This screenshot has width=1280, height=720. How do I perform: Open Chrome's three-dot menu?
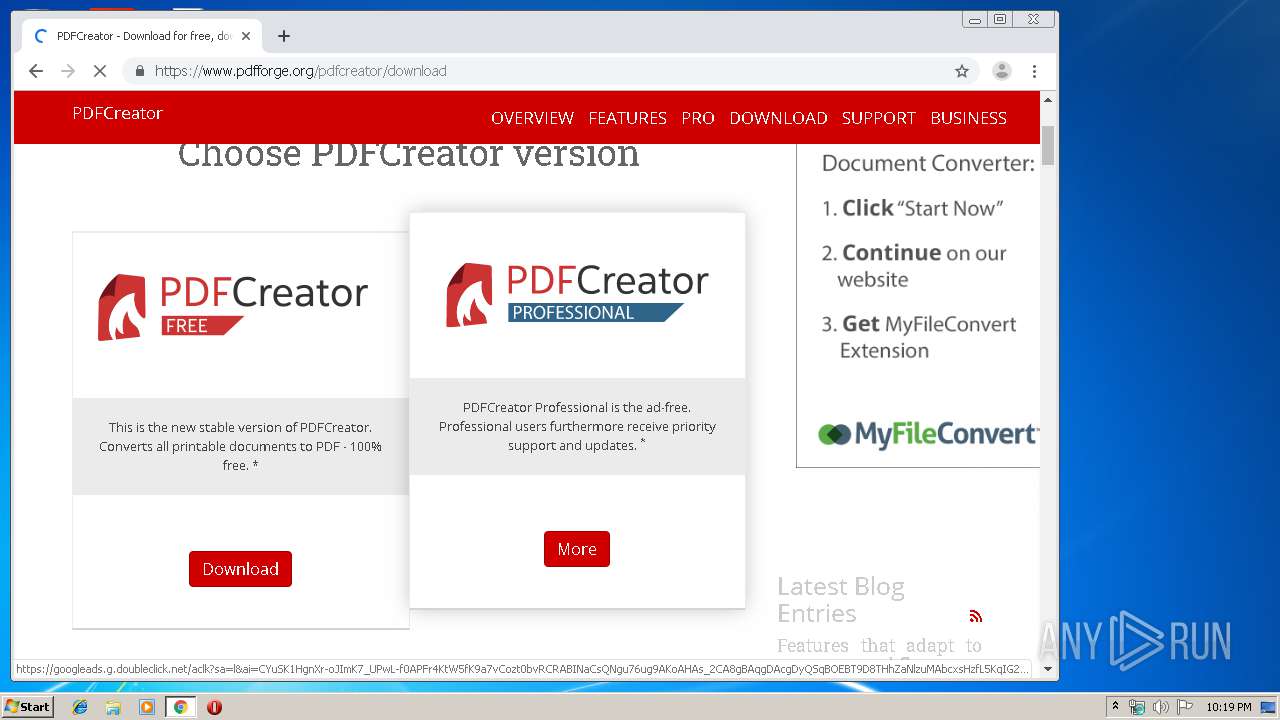(x=1034, y=71)
